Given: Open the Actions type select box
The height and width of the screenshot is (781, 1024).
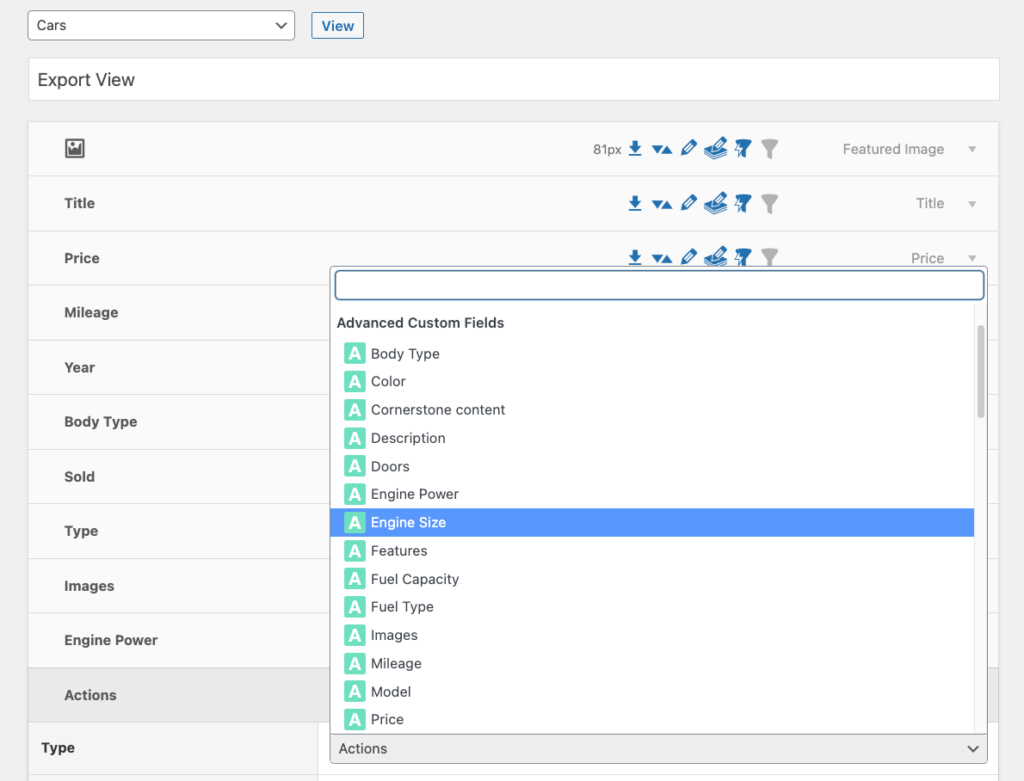Looking at the screenshot, I should 658,748.
